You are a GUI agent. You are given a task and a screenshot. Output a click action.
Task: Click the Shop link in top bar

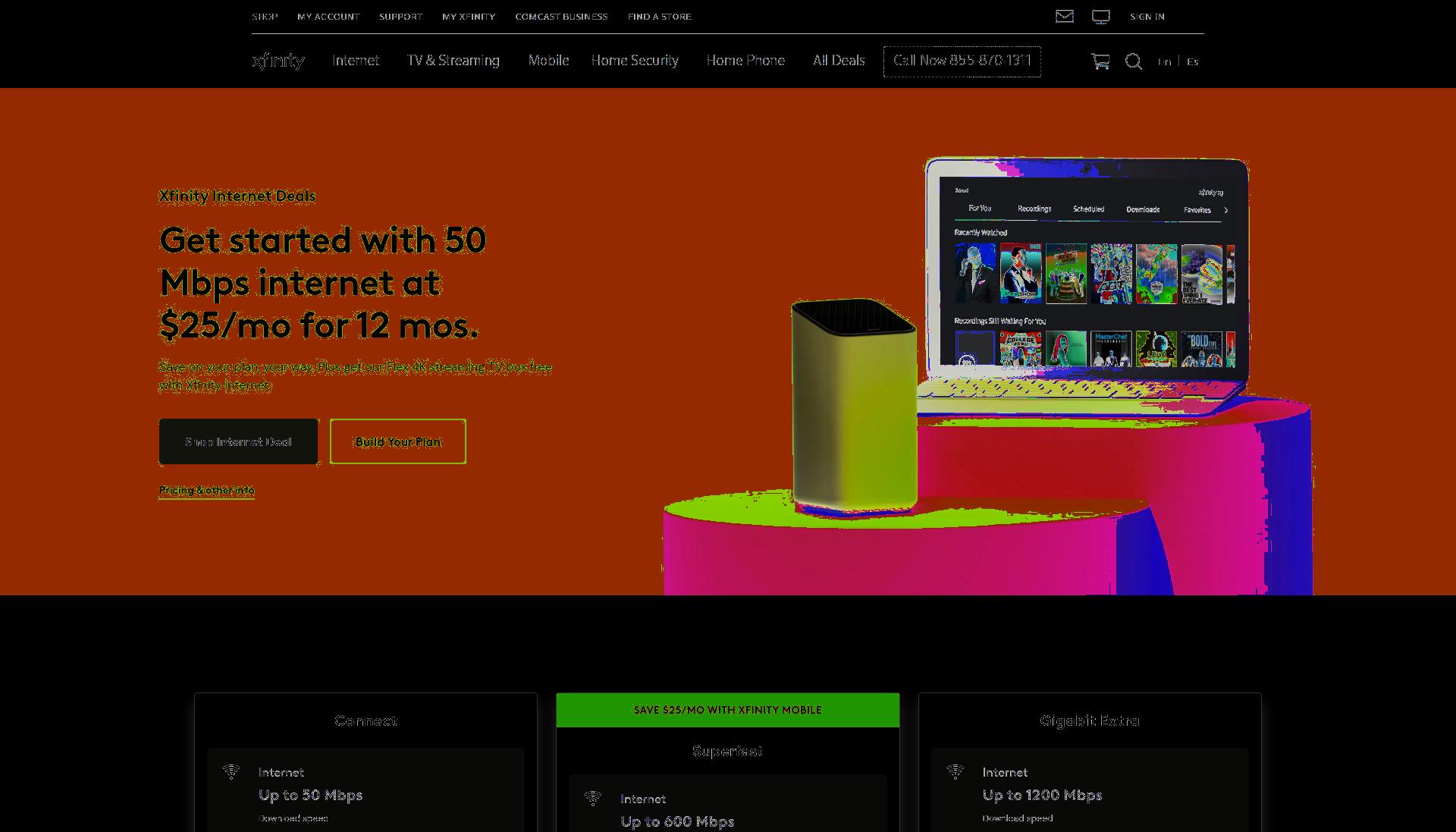pyautogui.click(x=265, y=17)
